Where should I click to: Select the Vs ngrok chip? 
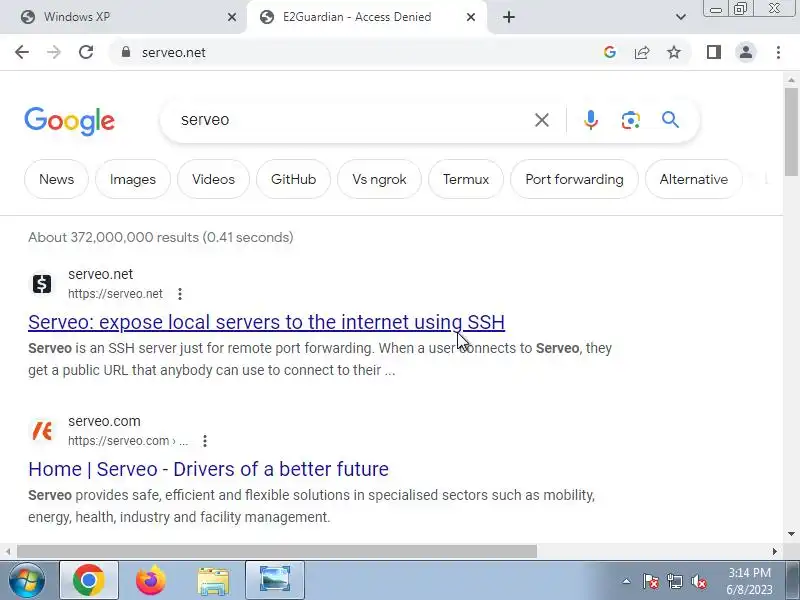379,179
